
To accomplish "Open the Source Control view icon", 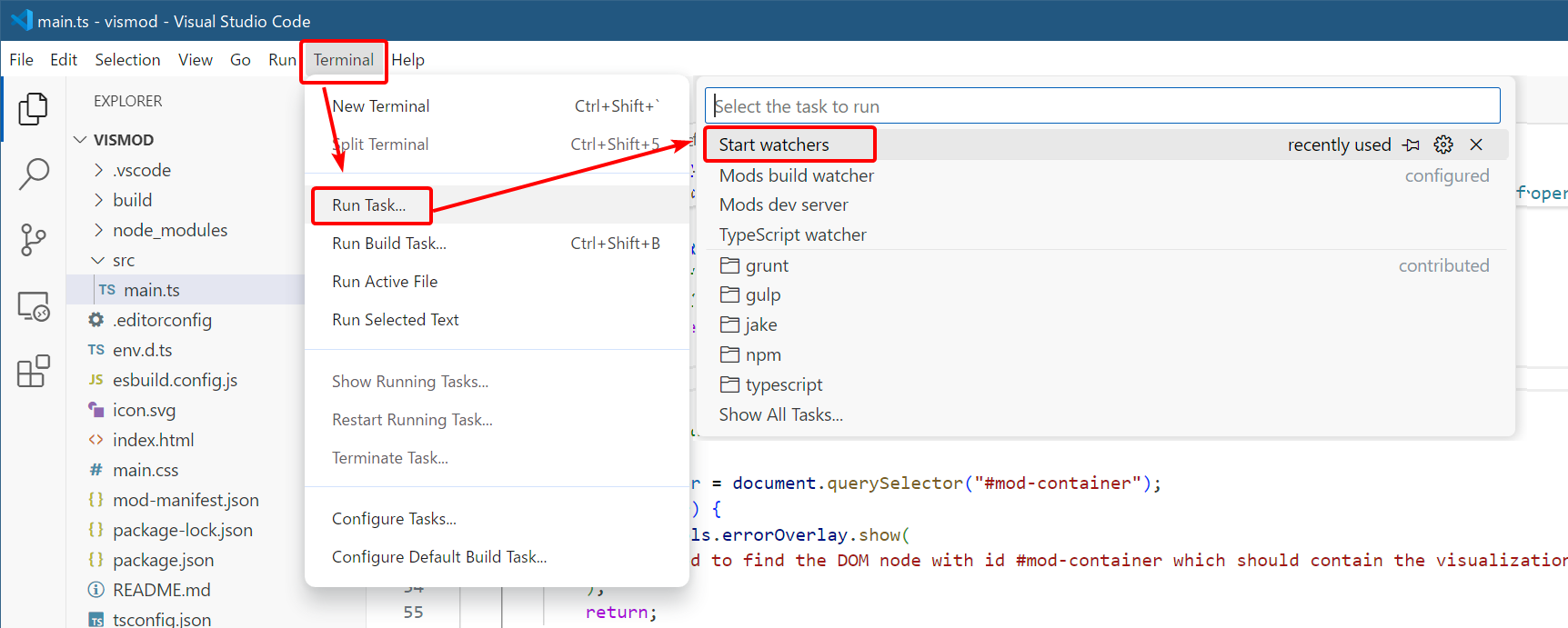I will coord(33,240).
